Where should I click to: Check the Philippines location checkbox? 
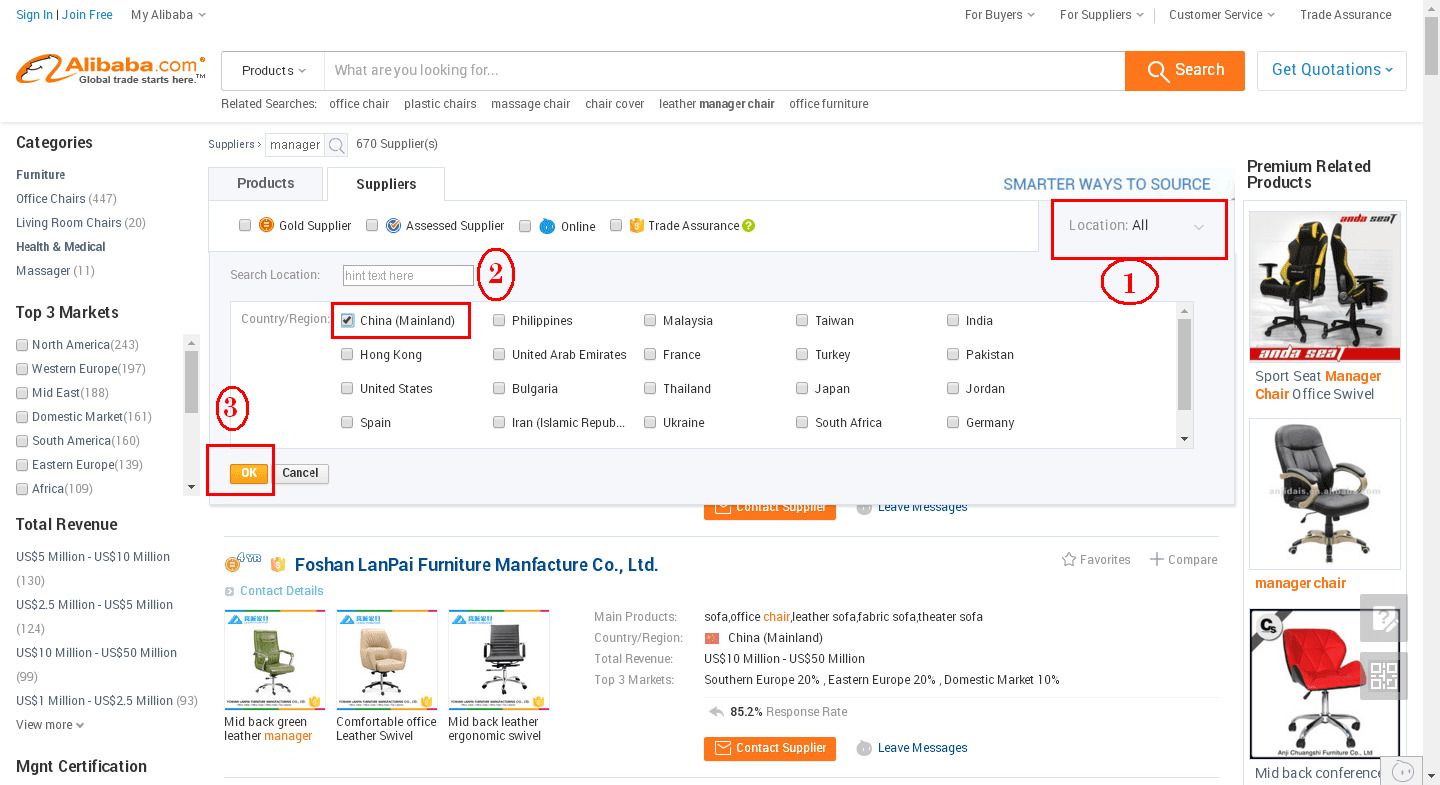click(x=499, y=321)
